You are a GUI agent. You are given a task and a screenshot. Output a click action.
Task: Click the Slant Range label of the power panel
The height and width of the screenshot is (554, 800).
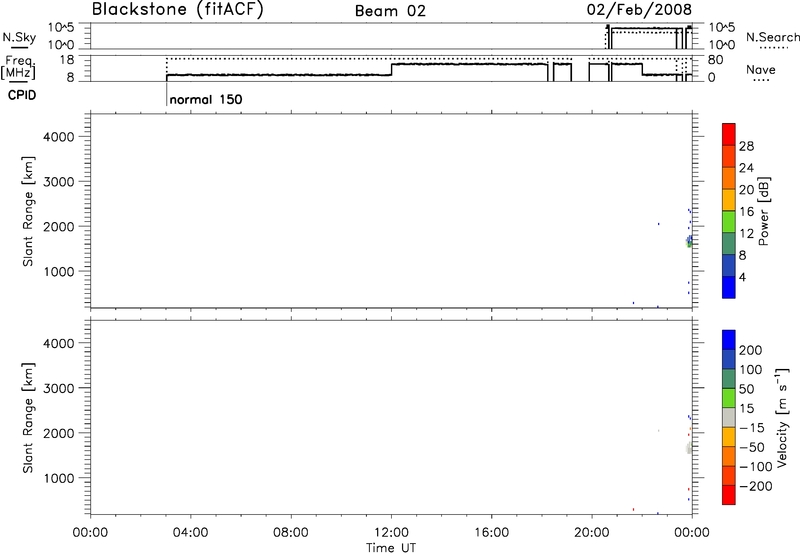pyautogui.click(x=28, y=211)
